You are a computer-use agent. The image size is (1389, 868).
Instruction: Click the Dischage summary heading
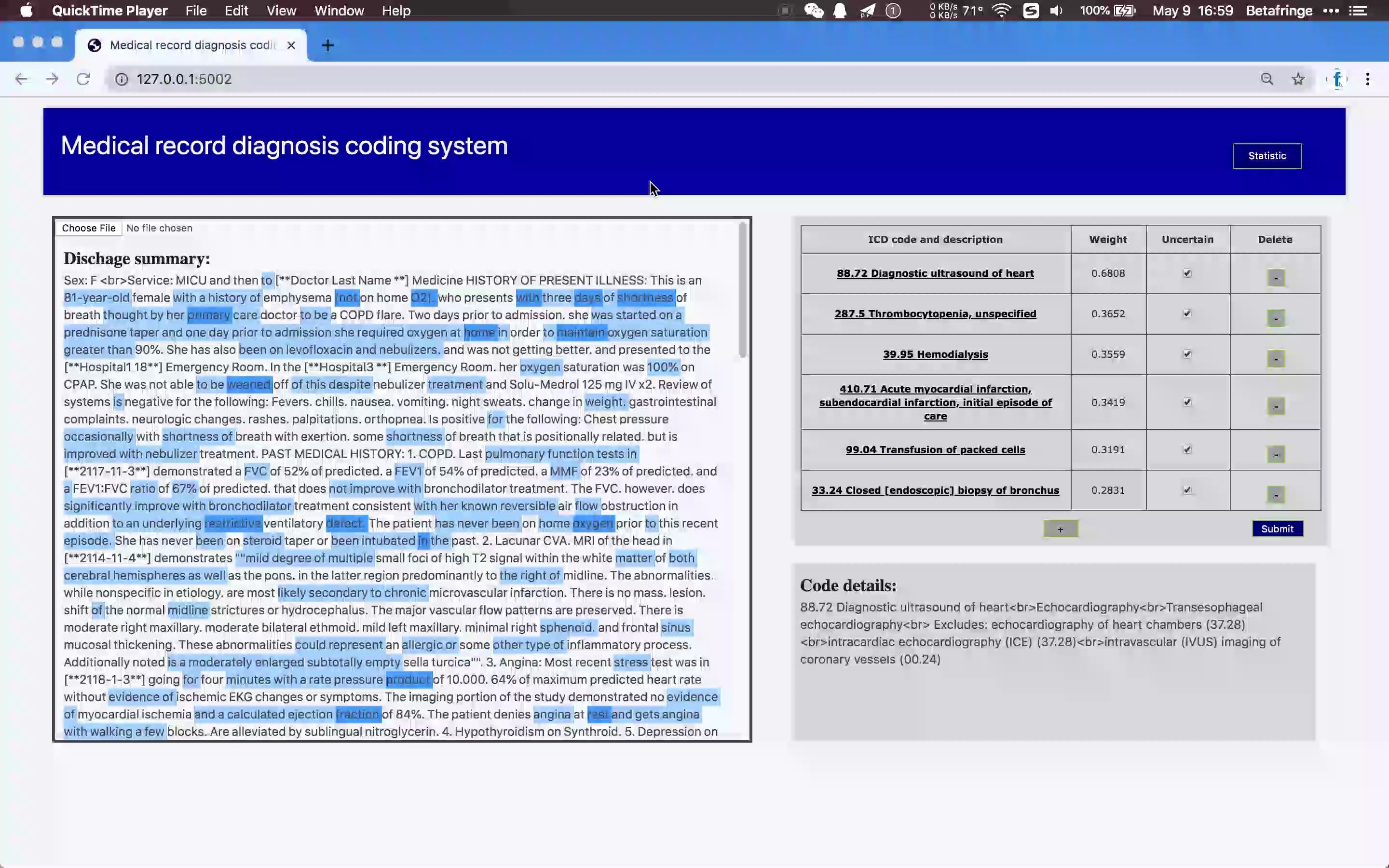click(136, 258)
